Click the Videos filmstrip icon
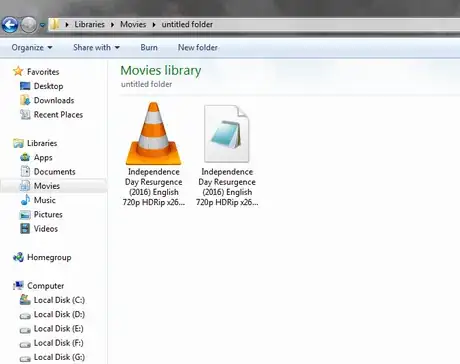Viewport: 460px width, 364px height. point(25,229)
